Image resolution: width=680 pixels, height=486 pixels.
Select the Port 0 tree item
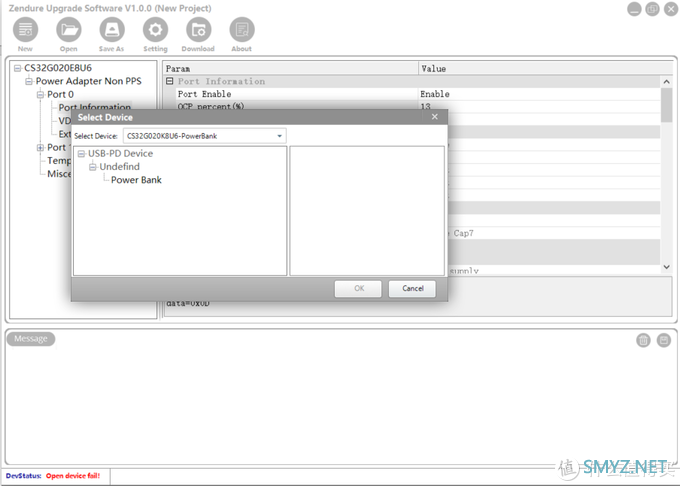60,95
